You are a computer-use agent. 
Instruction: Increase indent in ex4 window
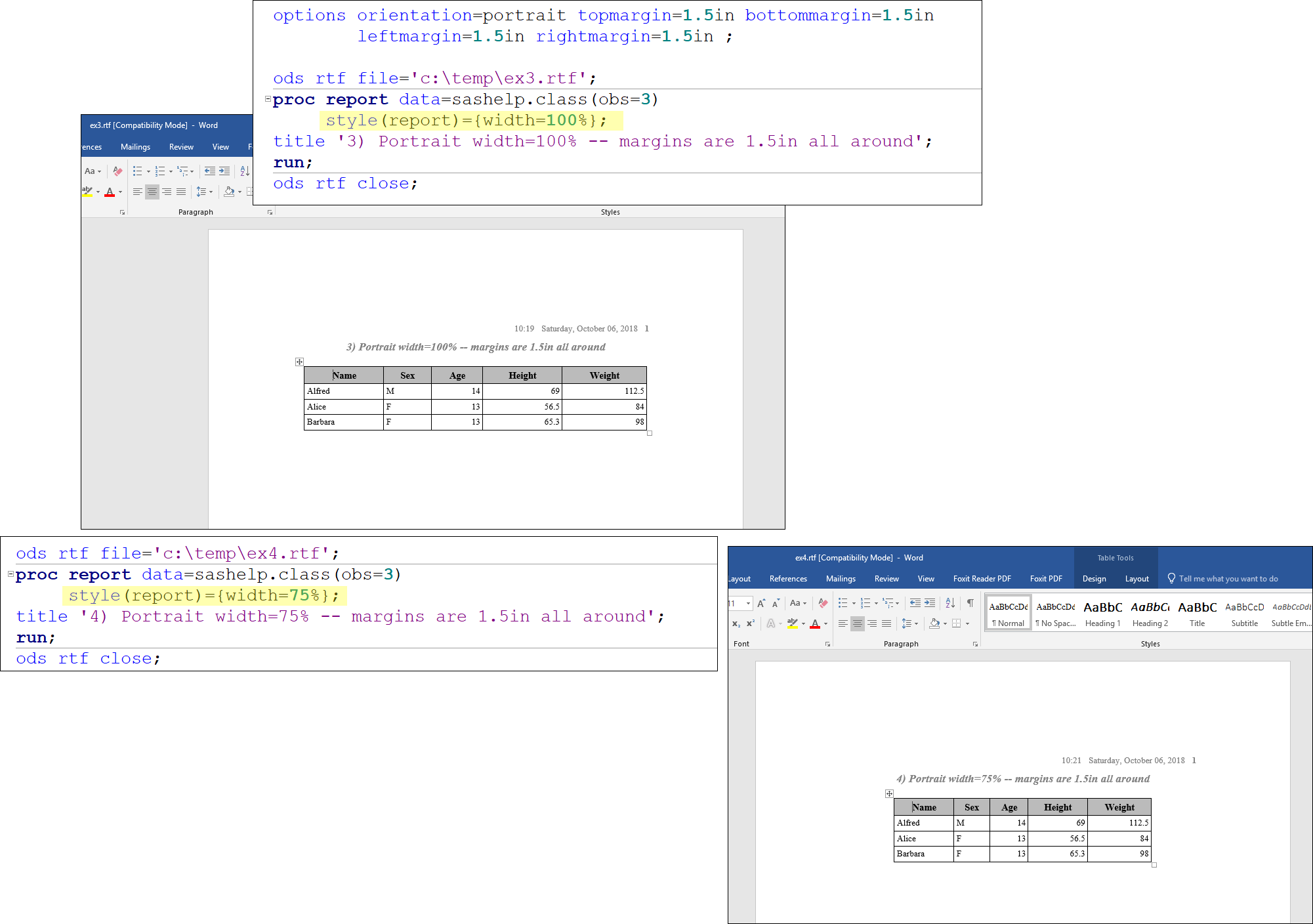[x=930, y=603]
